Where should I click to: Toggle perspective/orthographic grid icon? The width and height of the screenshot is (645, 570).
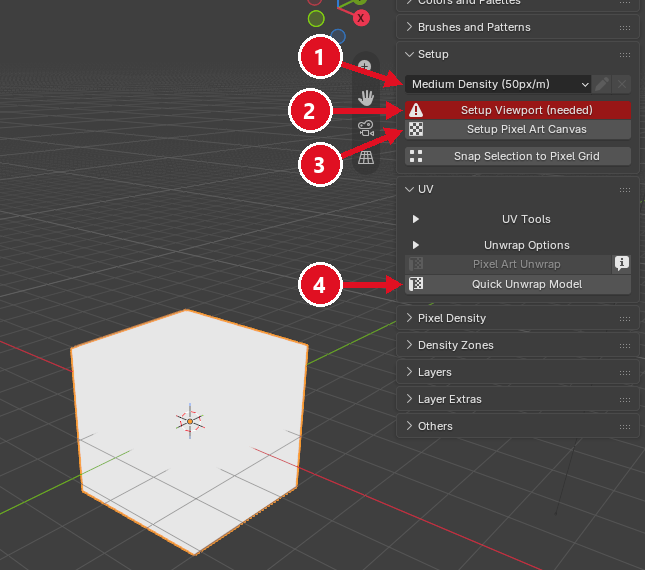tap(366, 158)
